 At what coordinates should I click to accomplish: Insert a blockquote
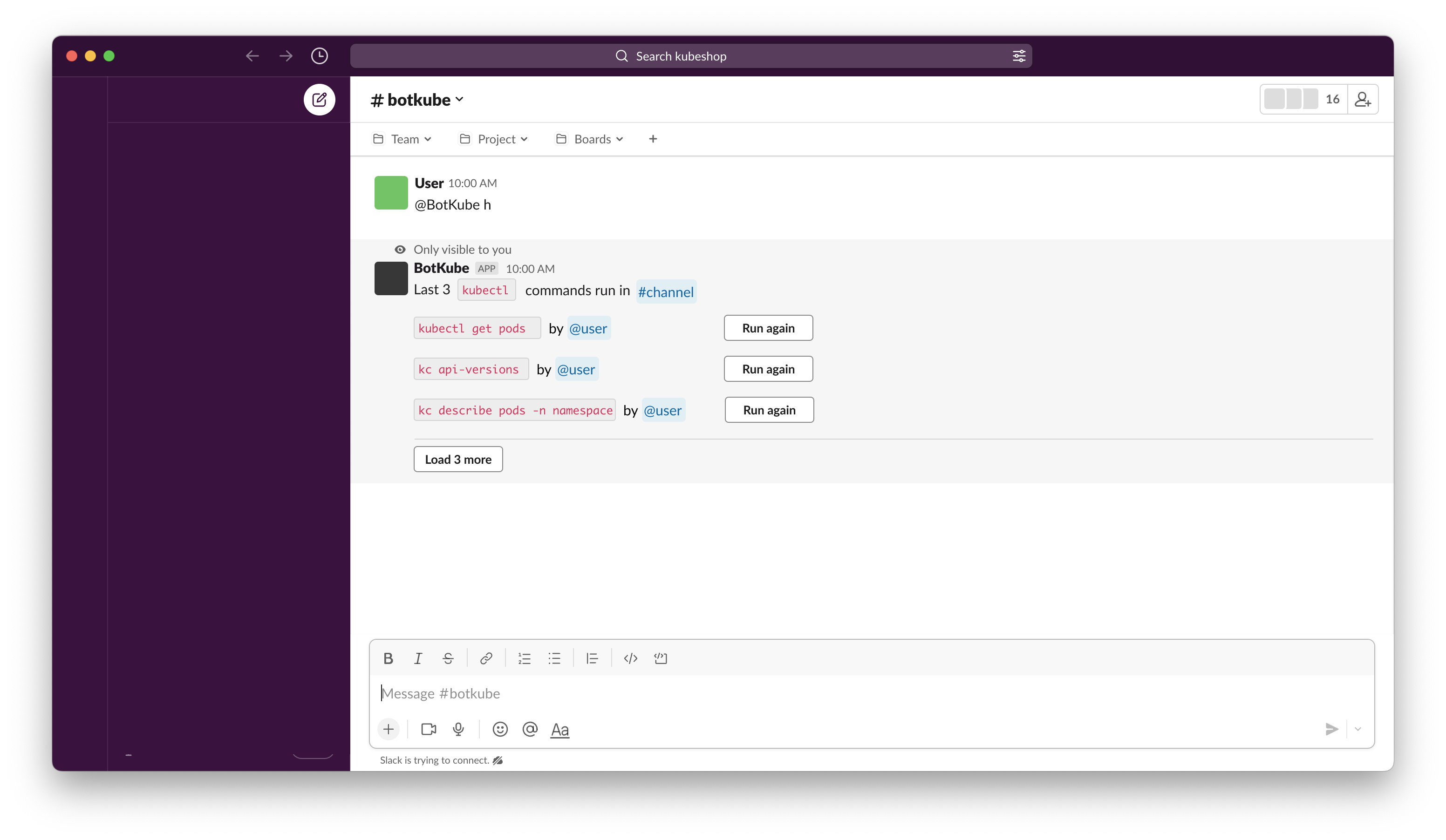(592, 658)
